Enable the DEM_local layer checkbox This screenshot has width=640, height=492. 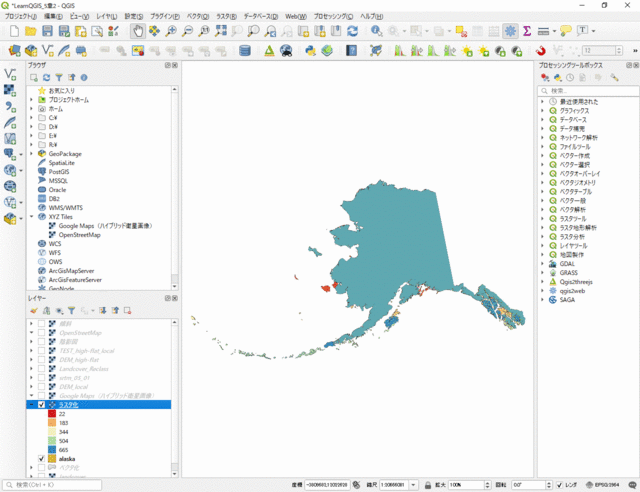point(42,387)
